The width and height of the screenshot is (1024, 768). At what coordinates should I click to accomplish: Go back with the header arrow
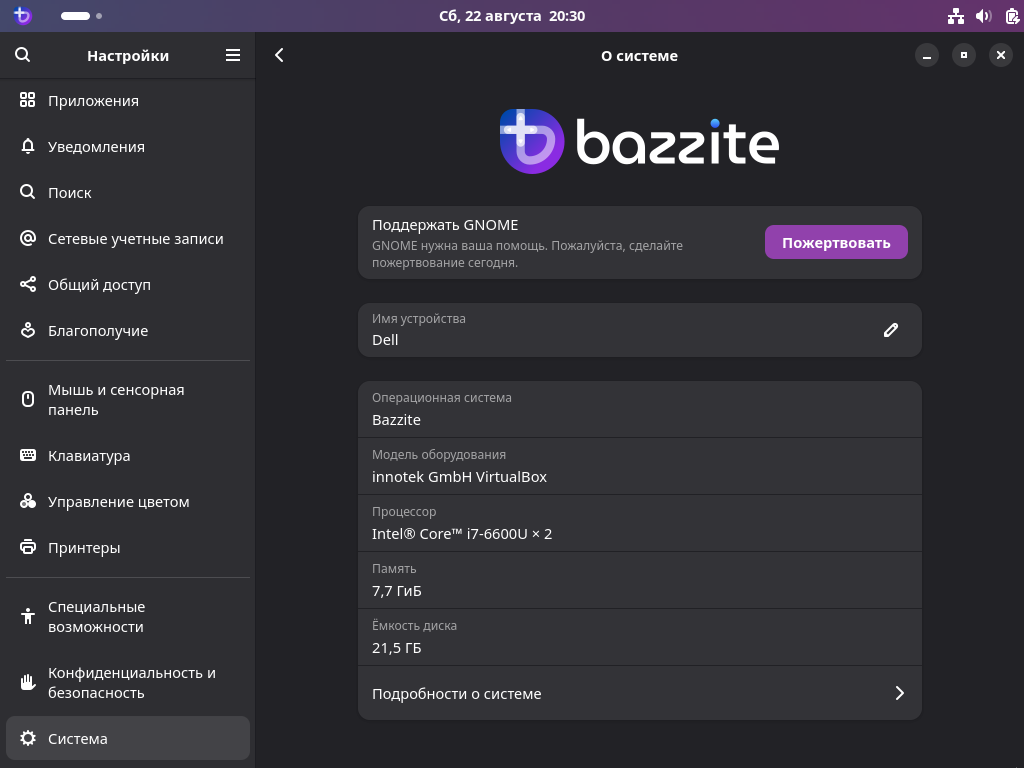280,56
